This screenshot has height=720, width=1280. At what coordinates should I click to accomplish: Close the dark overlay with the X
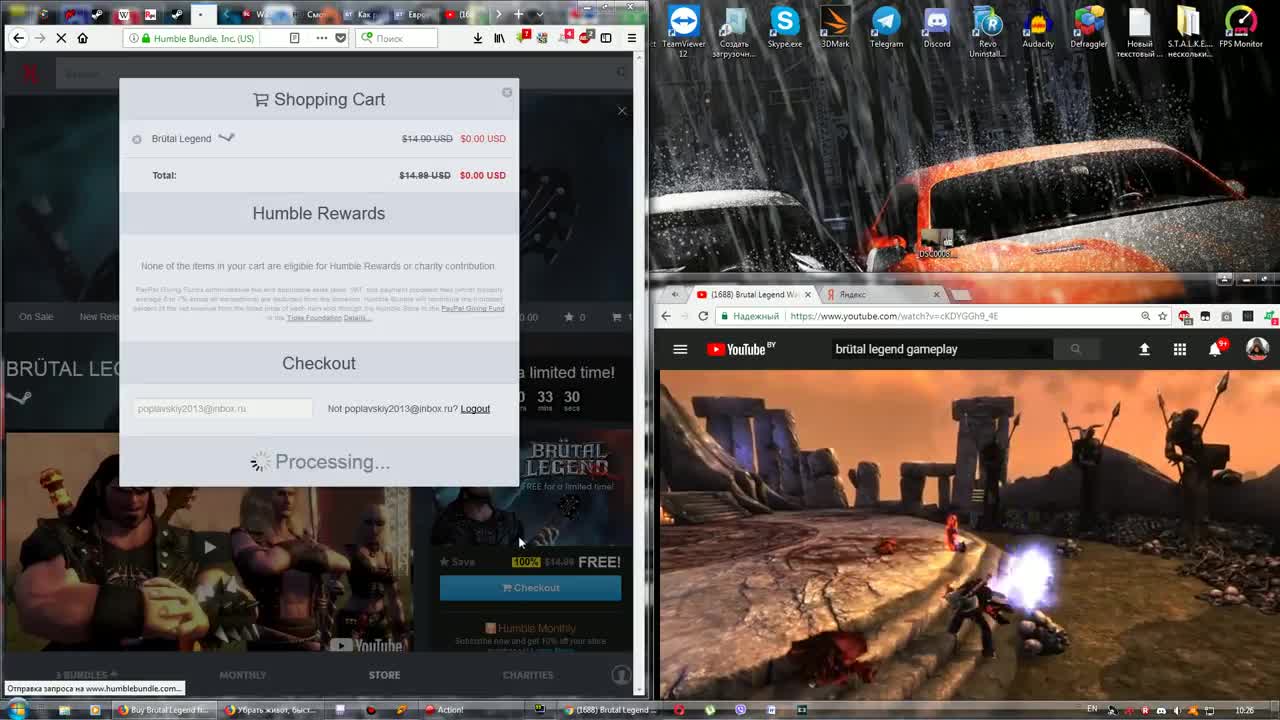622,111
